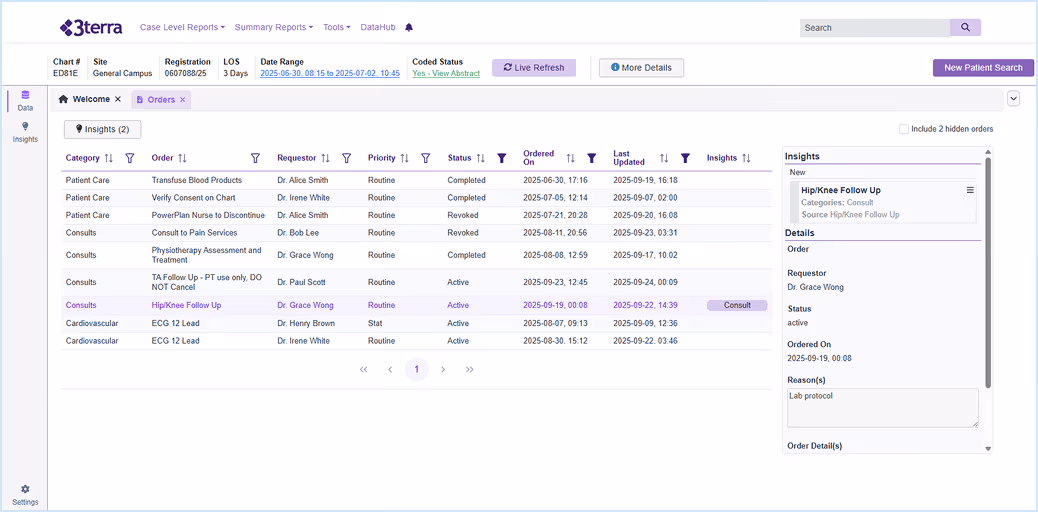Close the Orders tab
1038x512 pixels.
[183, 99]
